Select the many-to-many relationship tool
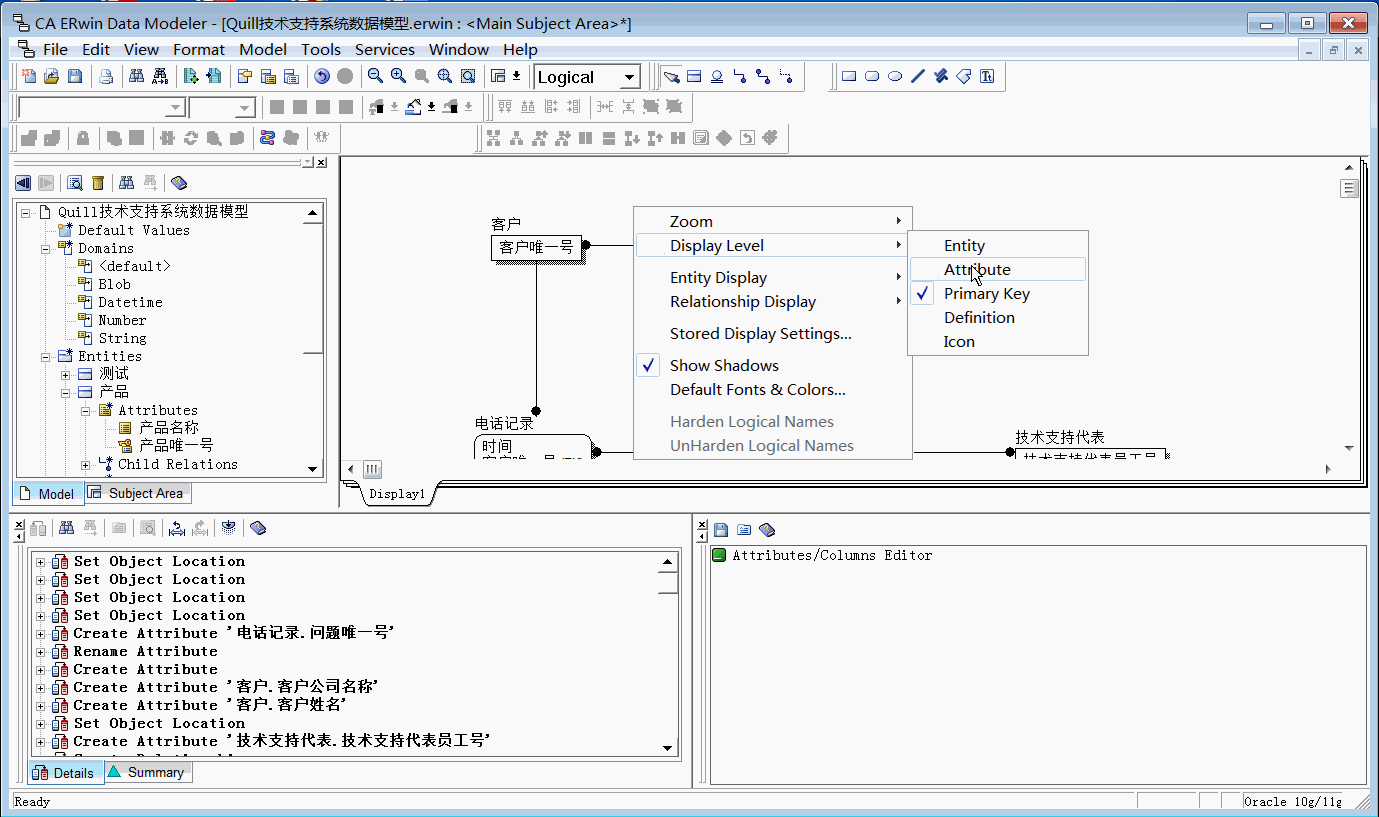Viewport: 1379px width, 817px height. tap(763, 77)
